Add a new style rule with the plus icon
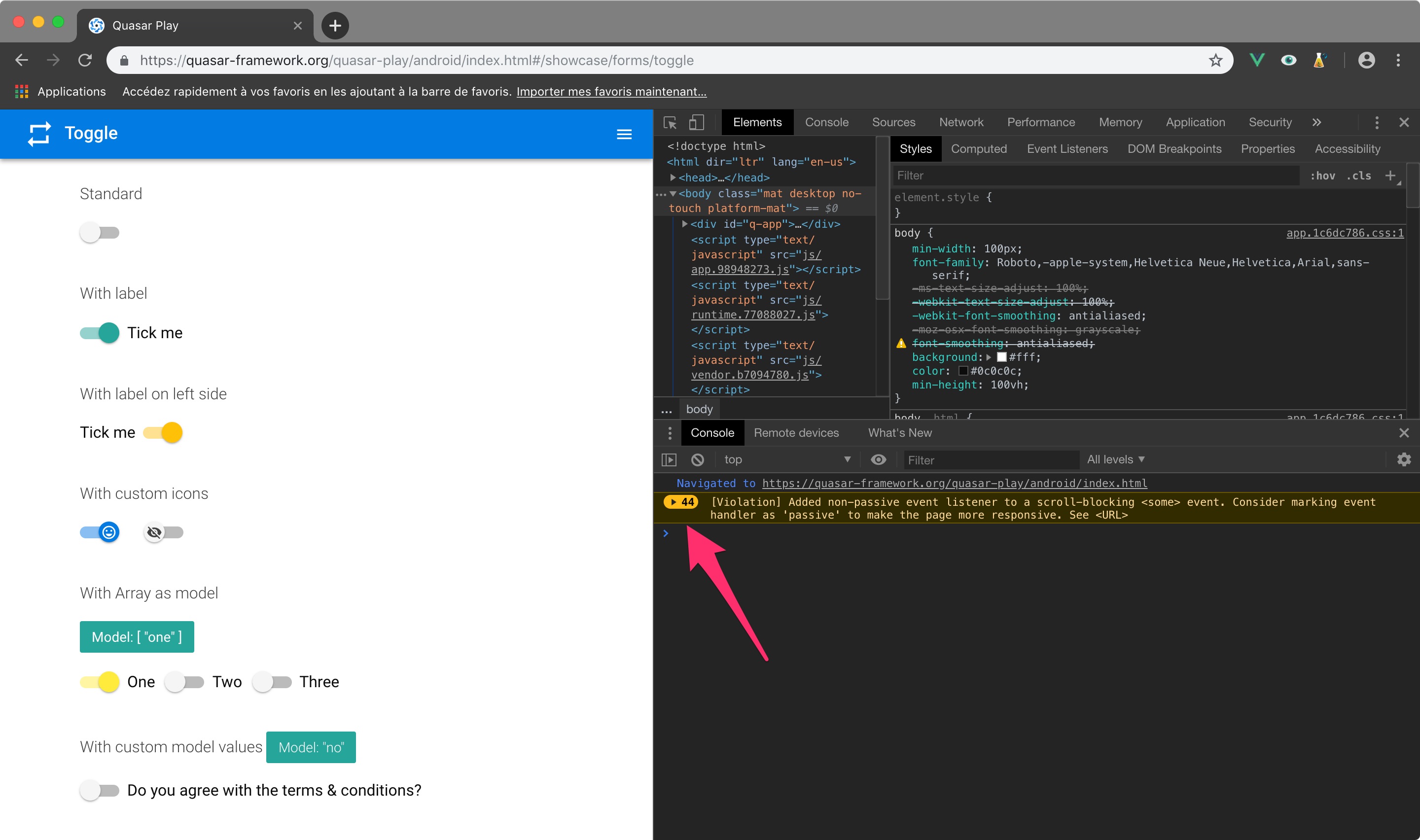This screenshot has width=1420, height=840. pos(1391,175)
